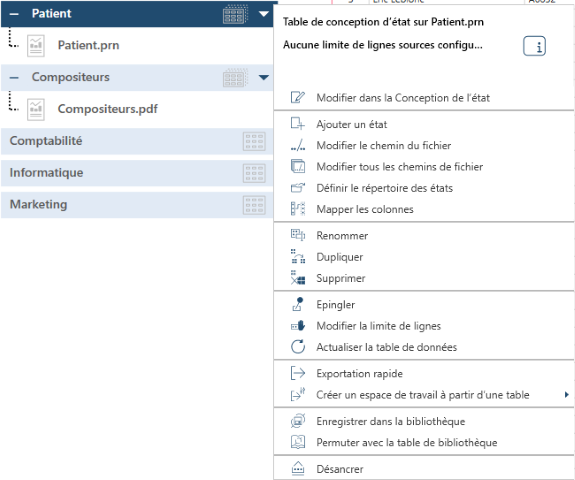Screen dimensions: 575x480
Task: Open the Patient table dropdown arrow
Action: click(x=264, y=14)
